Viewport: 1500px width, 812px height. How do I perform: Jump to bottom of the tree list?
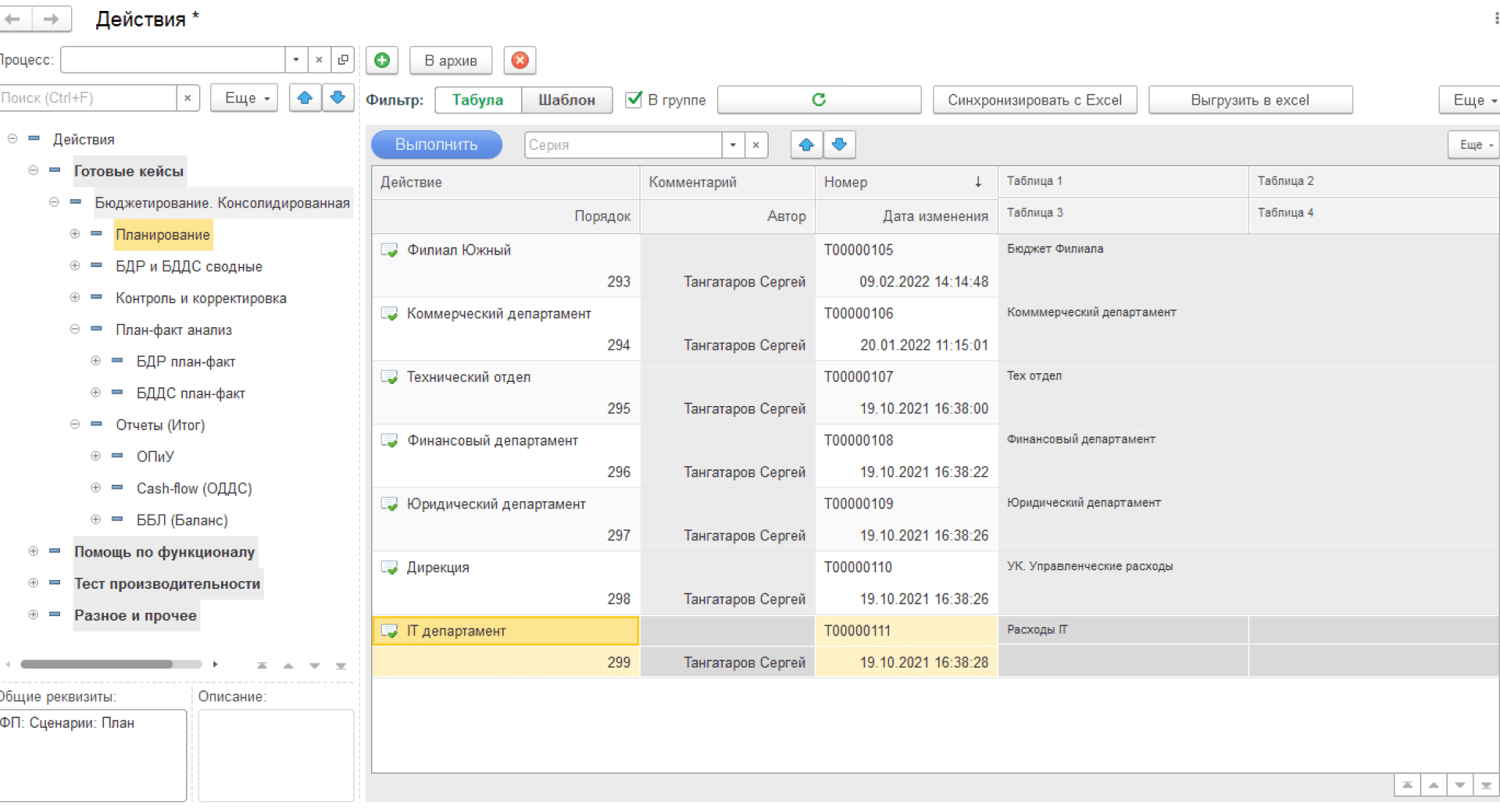341,666
